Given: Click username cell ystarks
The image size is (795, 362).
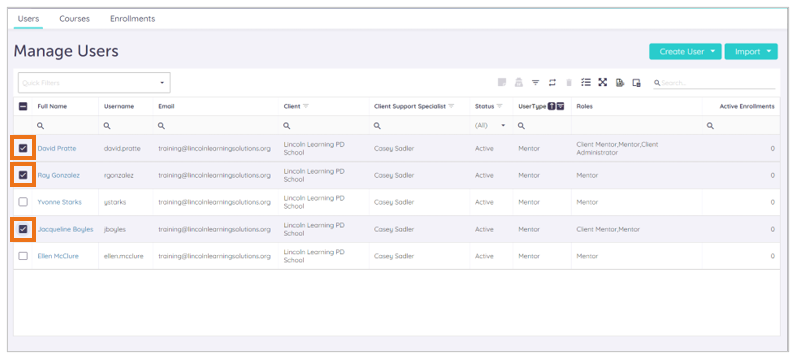Looking at the screenshot, I should 115,202.
